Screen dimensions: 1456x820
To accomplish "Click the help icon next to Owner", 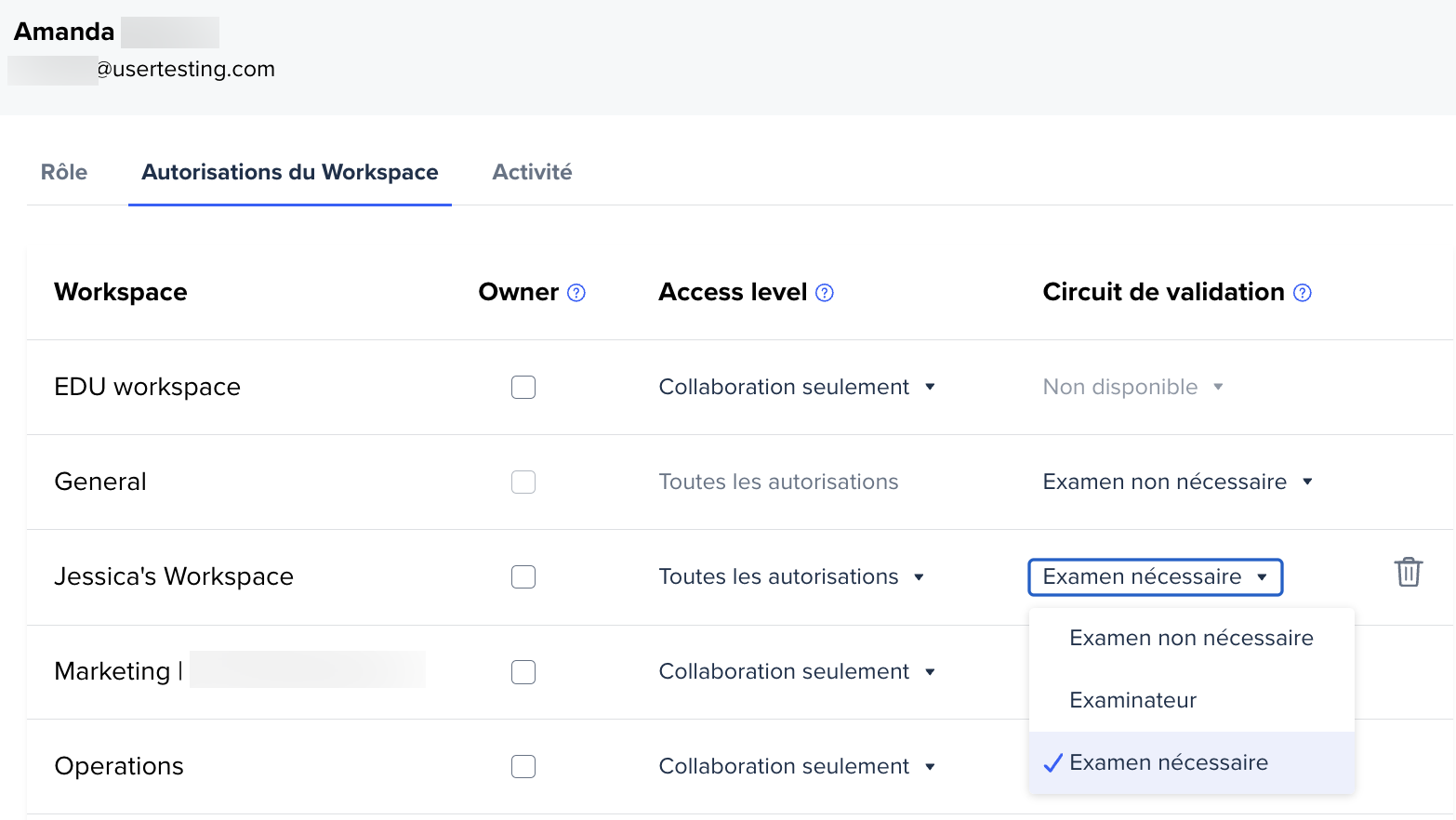I will click(576, 293).
